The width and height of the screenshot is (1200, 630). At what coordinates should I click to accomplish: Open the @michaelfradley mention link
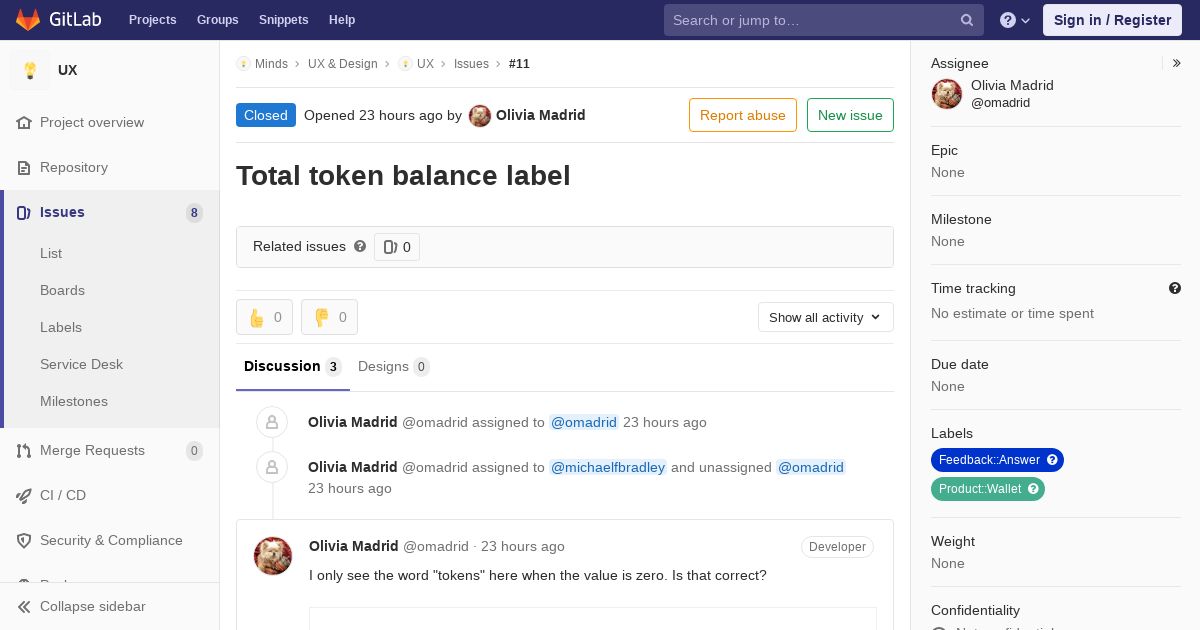(608, 467)
